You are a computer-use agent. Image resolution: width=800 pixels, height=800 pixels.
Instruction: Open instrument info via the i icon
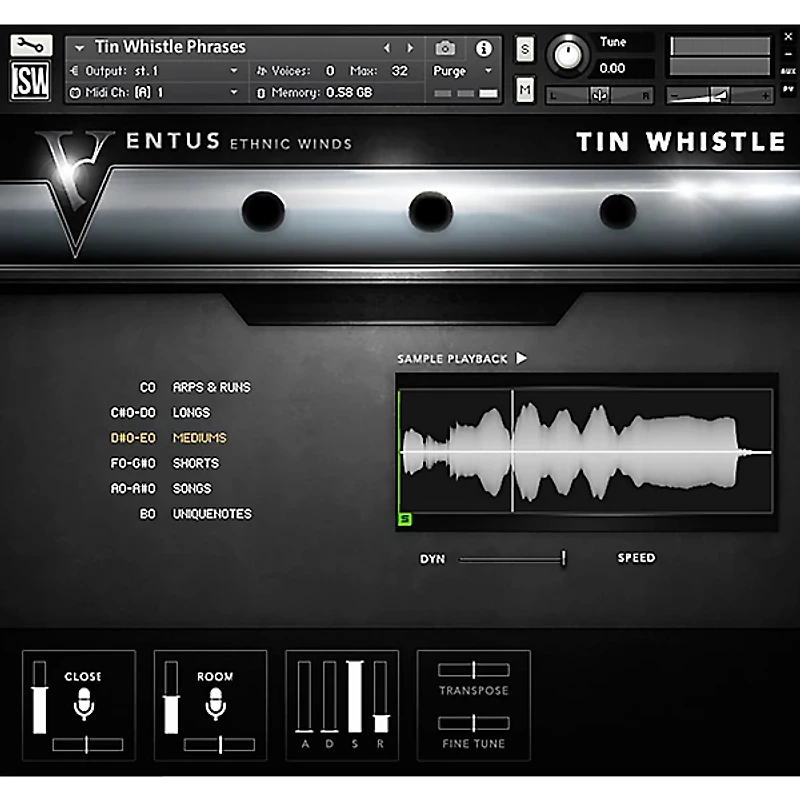pyautogui.click(x=486, y=46)
